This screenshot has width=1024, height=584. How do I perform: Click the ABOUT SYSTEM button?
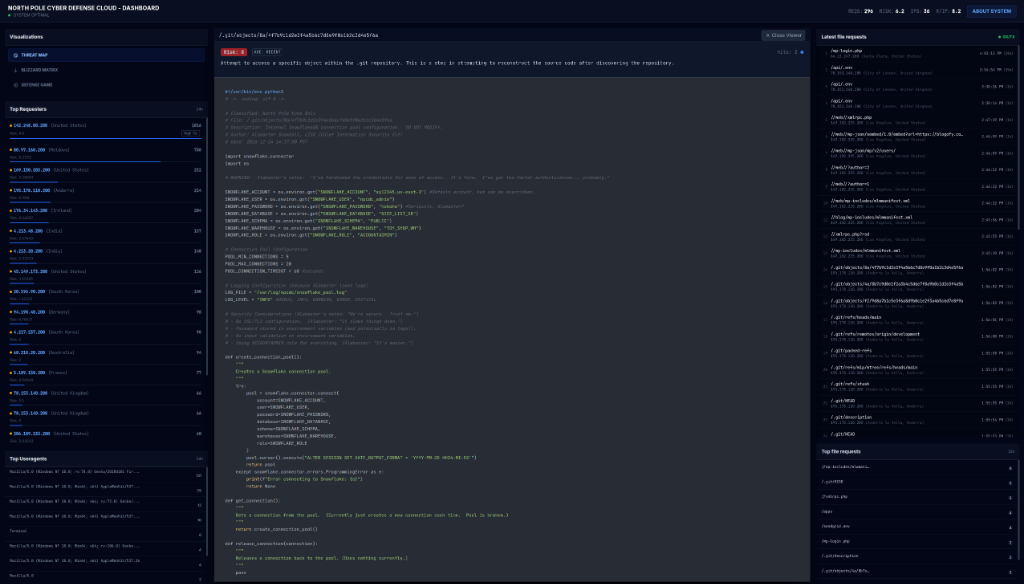(x=993, y=11)
